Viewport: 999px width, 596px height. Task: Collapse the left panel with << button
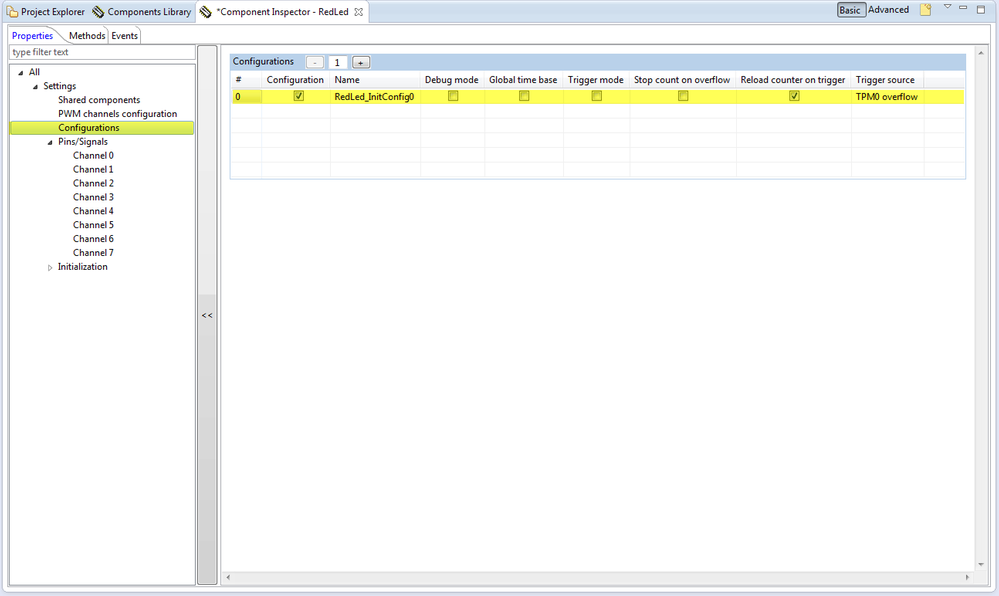(x=207, y=315)
